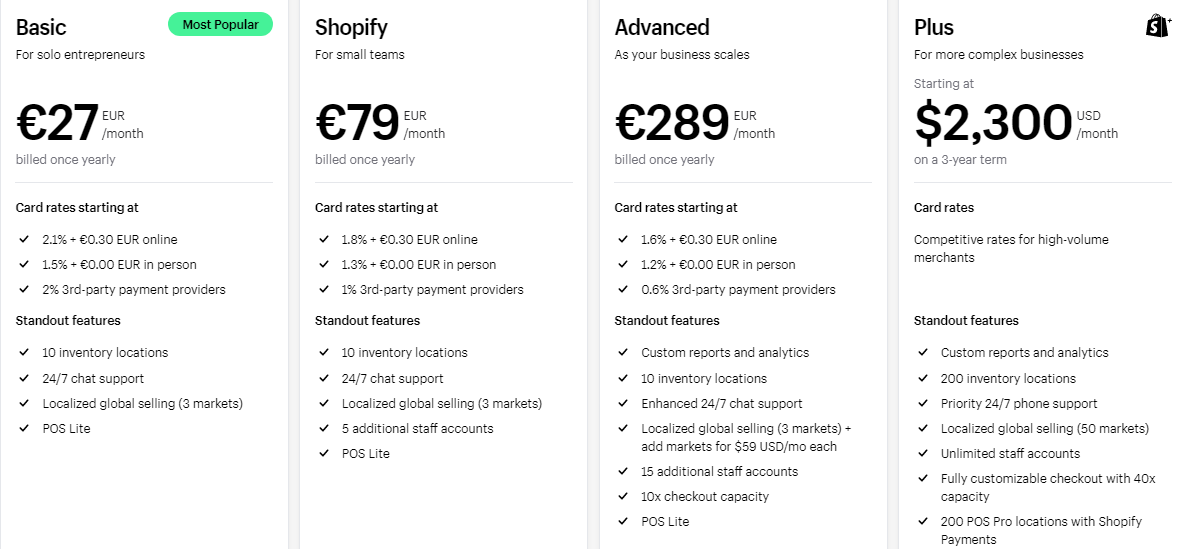Click the Shopify Plus bag logo
Image resolution: width=1186 pixels, height=549 pixels.
click(x=1157, y=26)
